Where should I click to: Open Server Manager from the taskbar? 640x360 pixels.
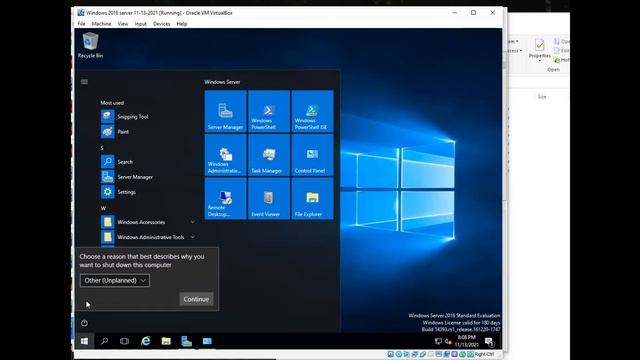tap(187, 341)
